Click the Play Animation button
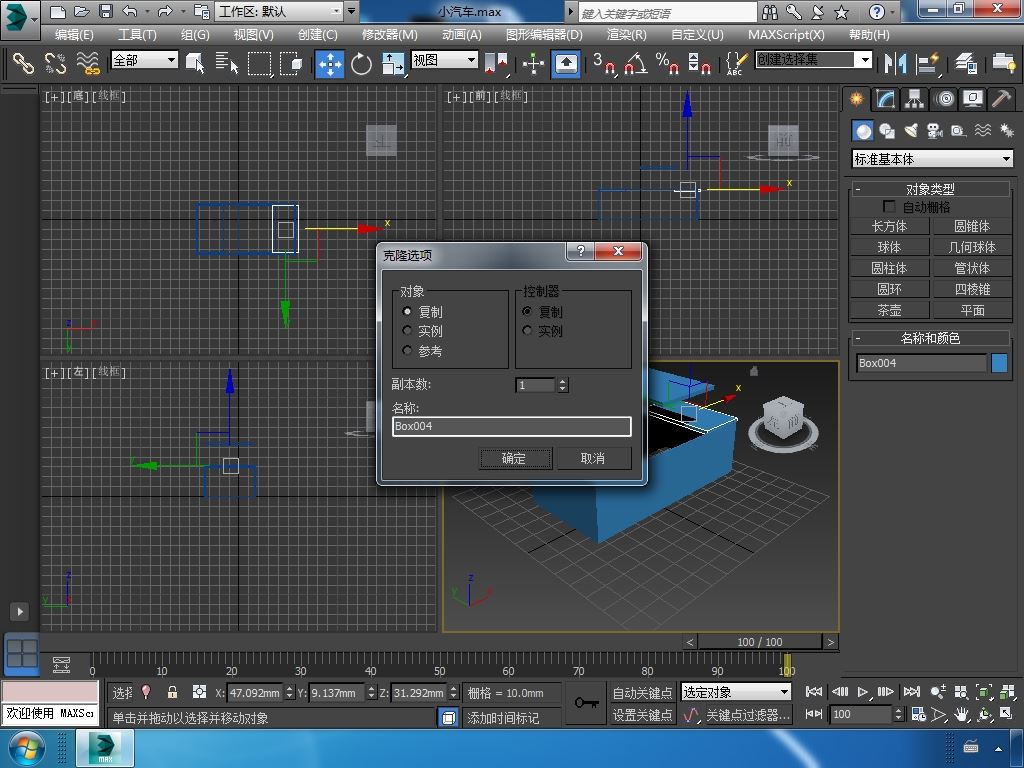This screenshot has width=1024, height=768. (x=863, y=692)
